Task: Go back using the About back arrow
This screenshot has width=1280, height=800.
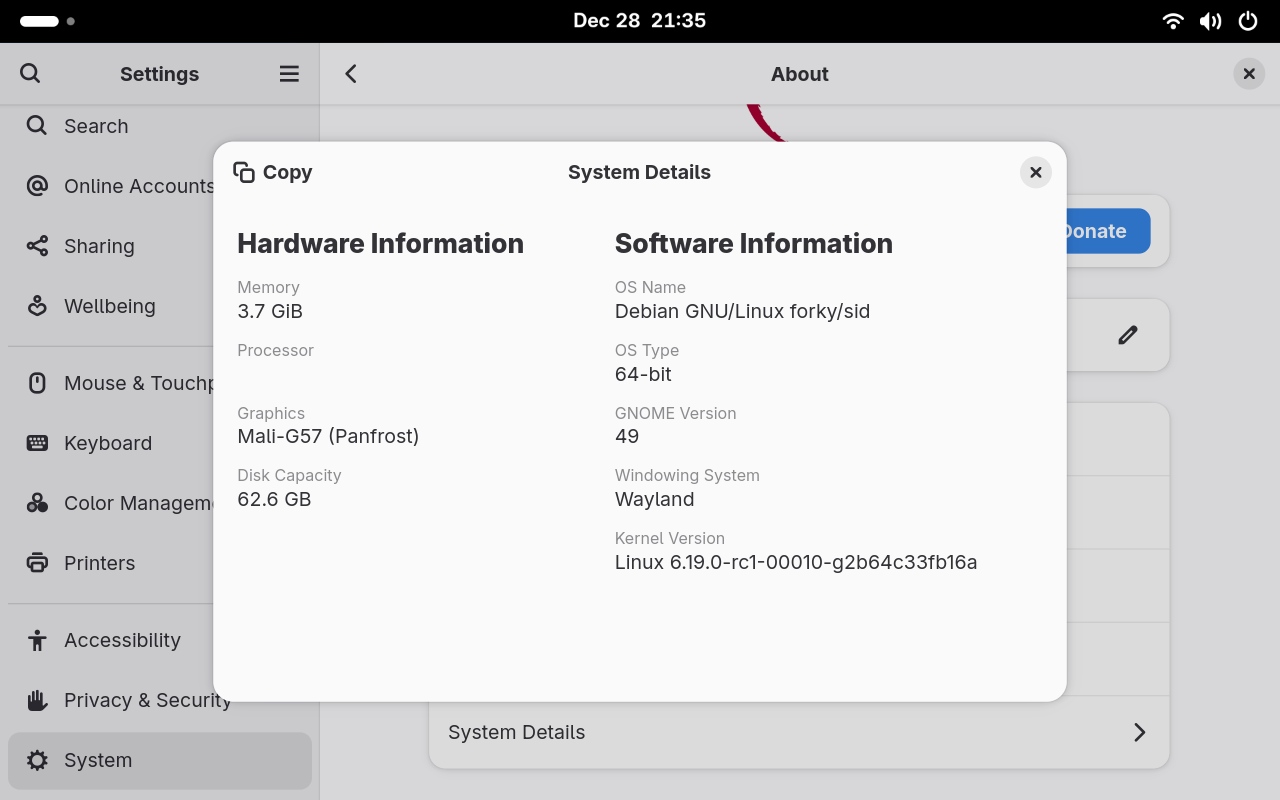Action: point(351,74)
